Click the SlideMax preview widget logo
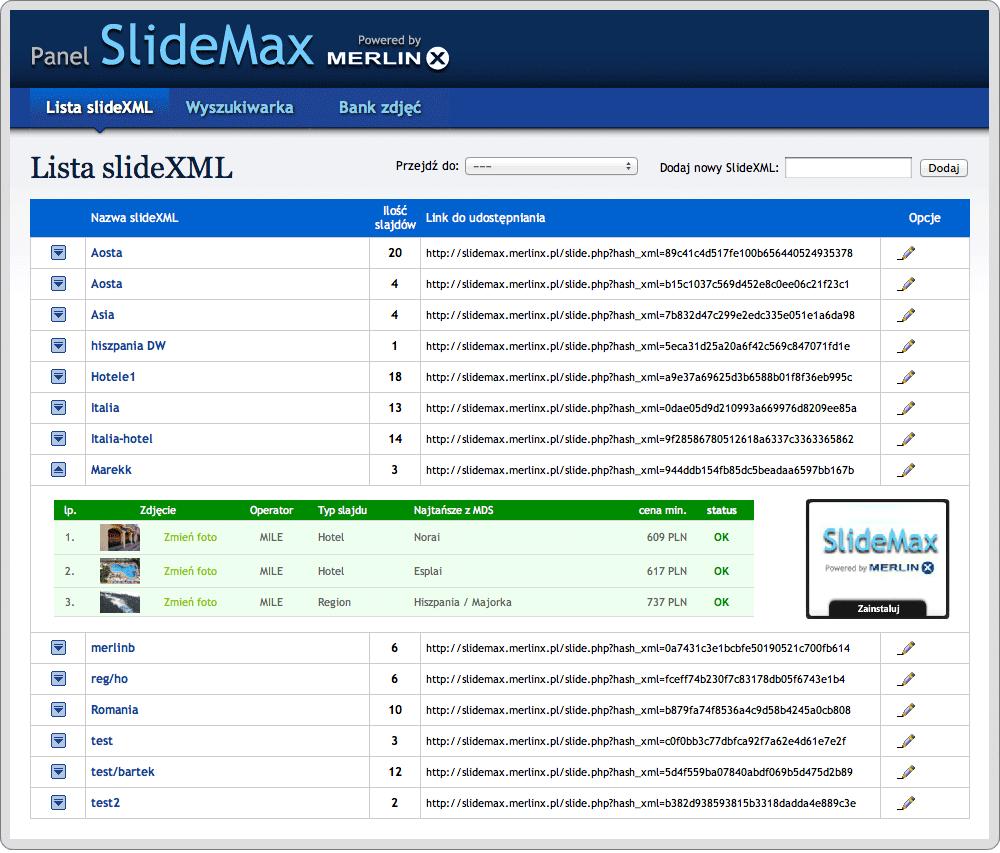 pos(879,550)
